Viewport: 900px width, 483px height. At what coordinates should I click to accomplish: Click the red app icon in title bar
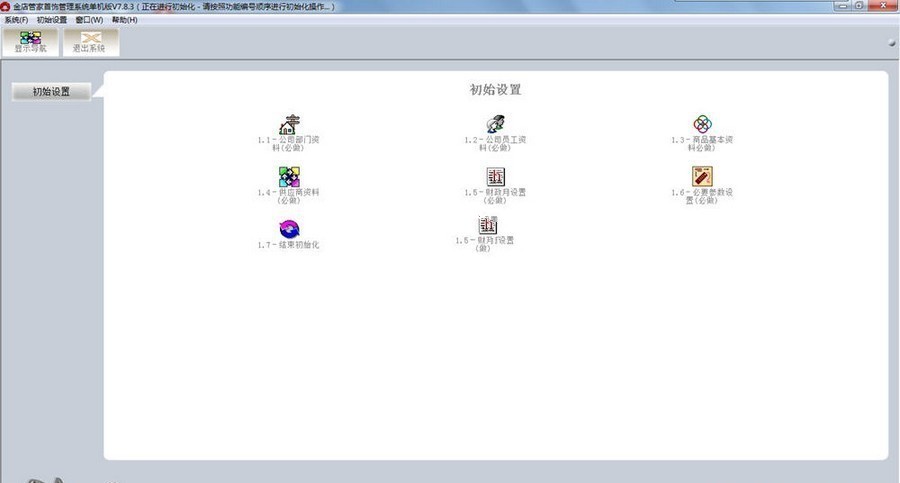[6, 6]
